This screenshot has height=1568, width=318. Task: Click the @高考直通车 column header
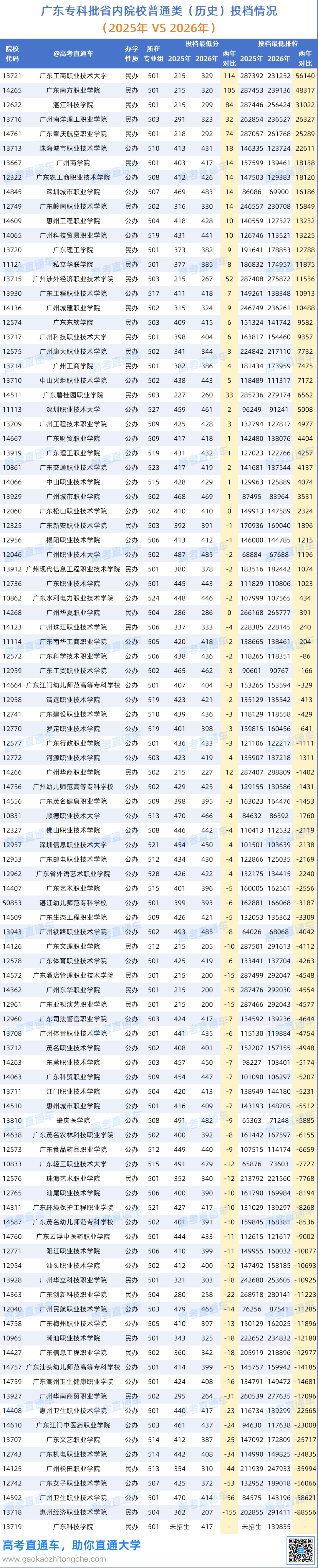(73, 54)
